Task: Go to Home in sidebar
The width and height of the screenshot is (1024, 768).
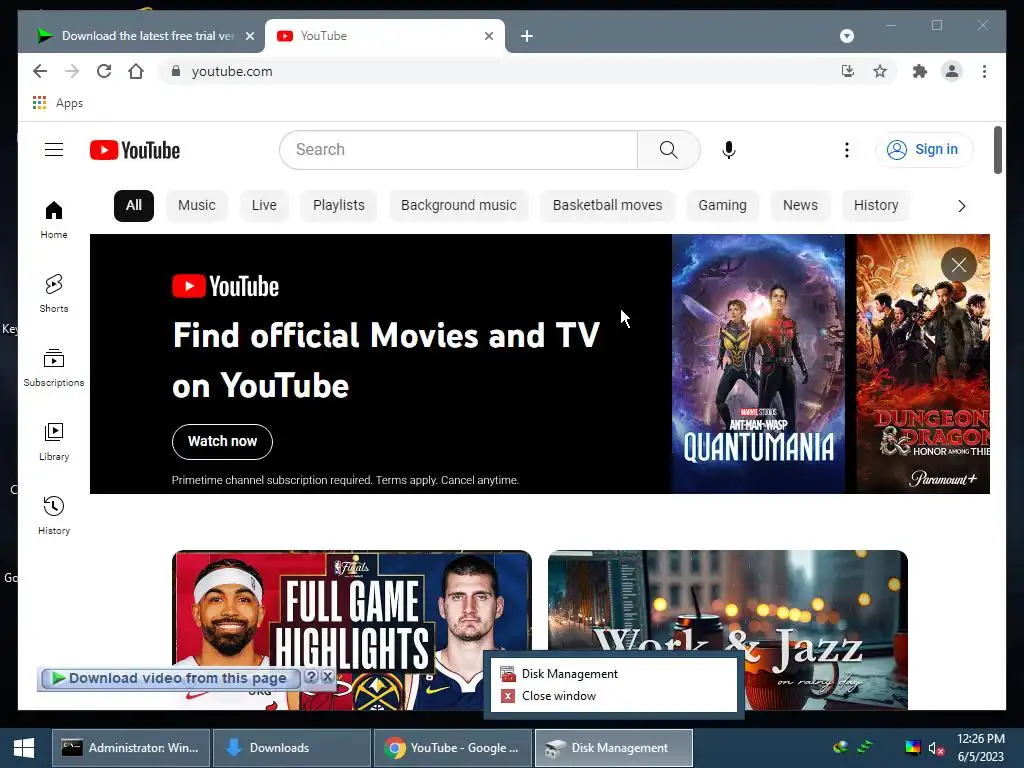Action: (54, 219)
